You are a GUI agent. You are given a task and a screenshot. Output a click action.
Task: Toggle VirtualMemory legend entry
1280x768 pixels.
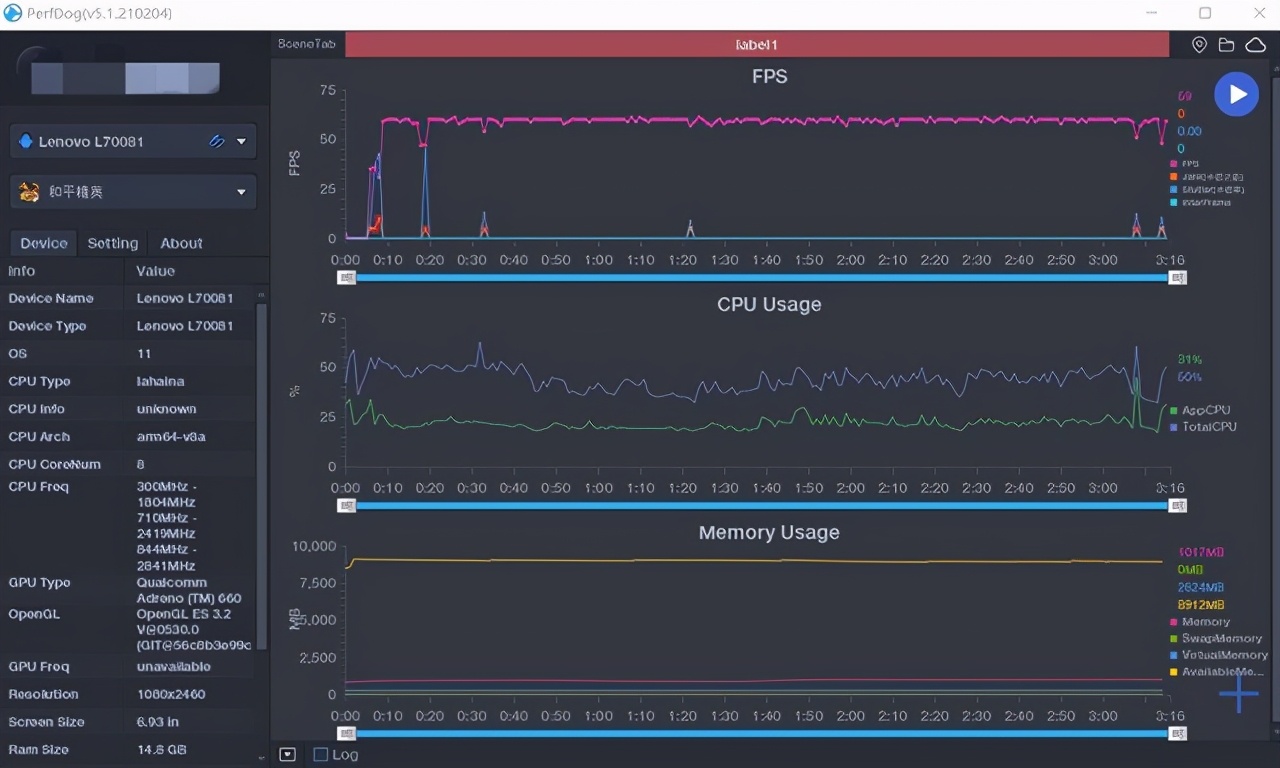[1219, 655]
